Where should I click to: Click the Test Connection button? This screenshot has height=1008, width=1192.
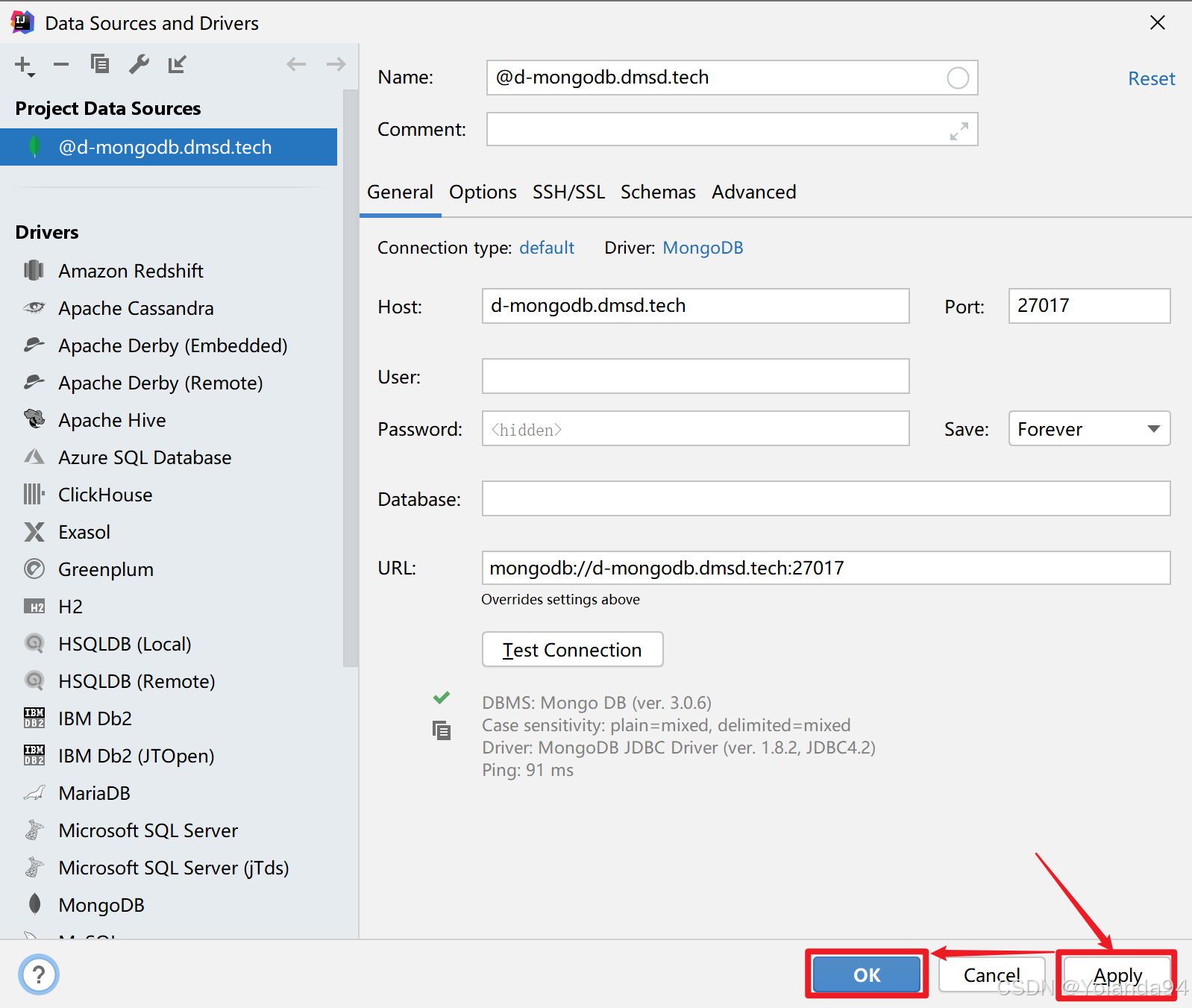572,650
